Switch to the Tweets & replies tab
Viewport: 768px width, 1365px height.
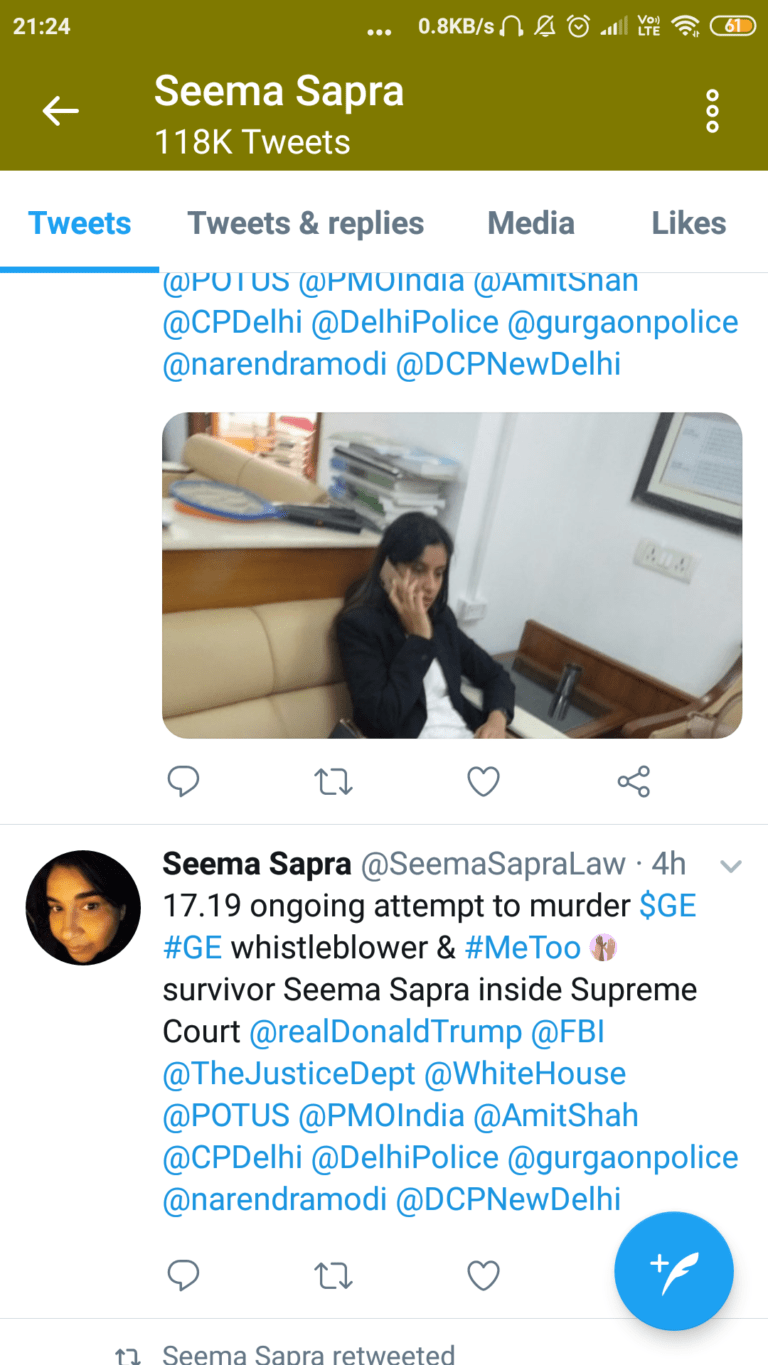(306, 223)
